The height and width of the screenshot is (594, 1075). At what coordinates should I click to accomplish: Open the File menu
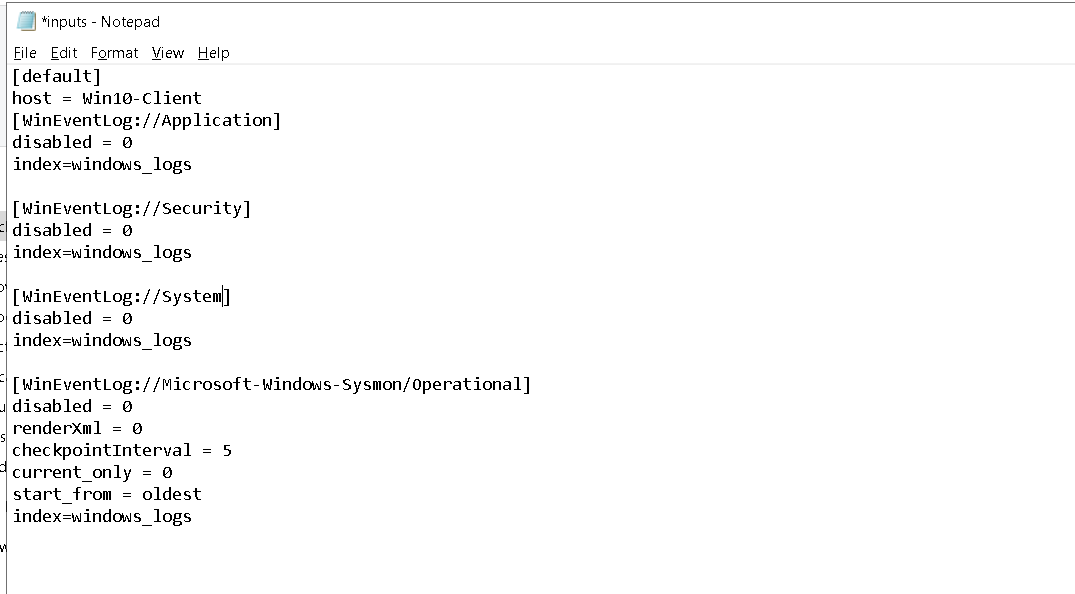(x=25, y=53)
